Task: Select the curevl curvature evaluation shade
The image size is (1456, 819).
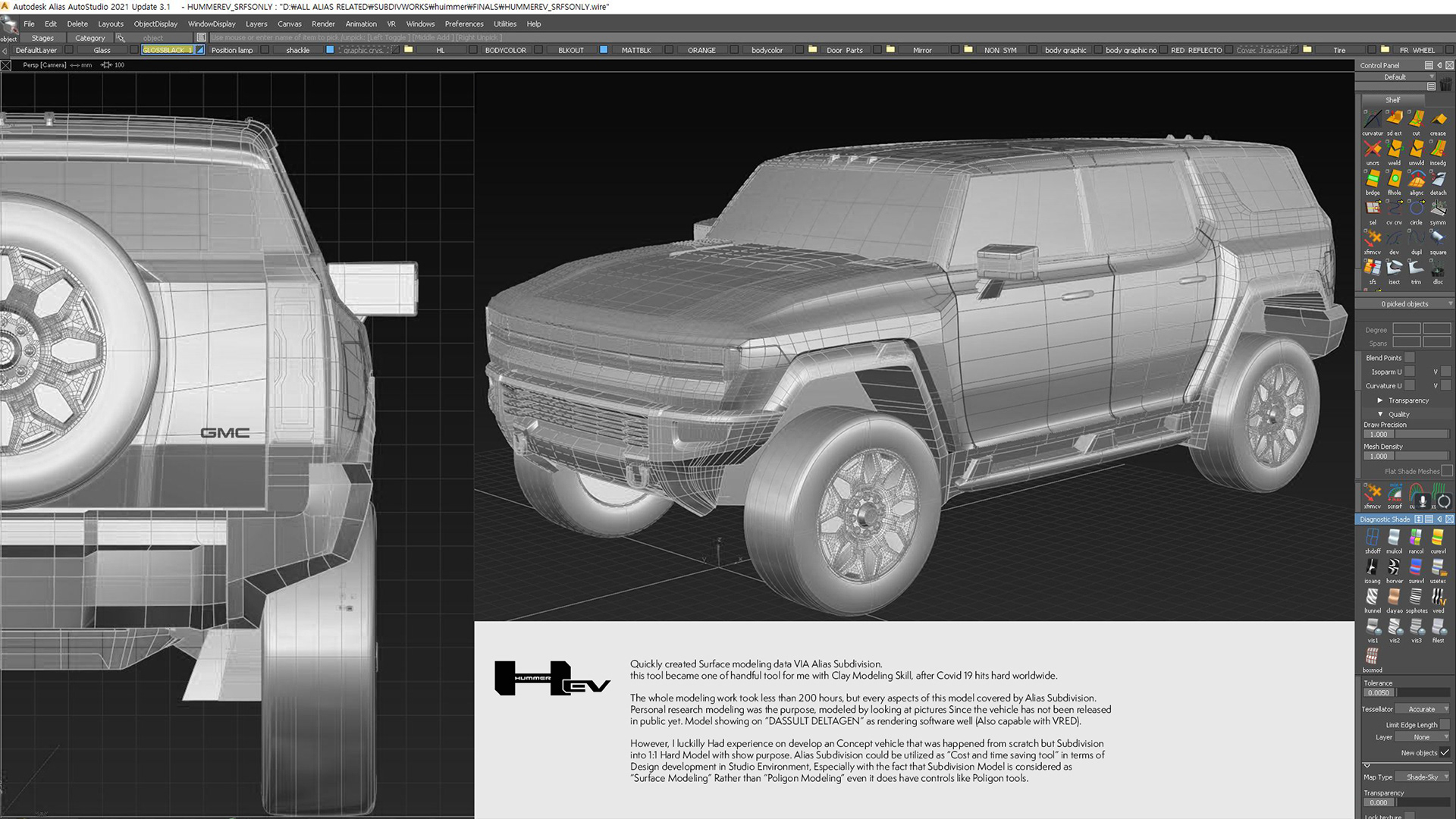Action: point(1439,538)
